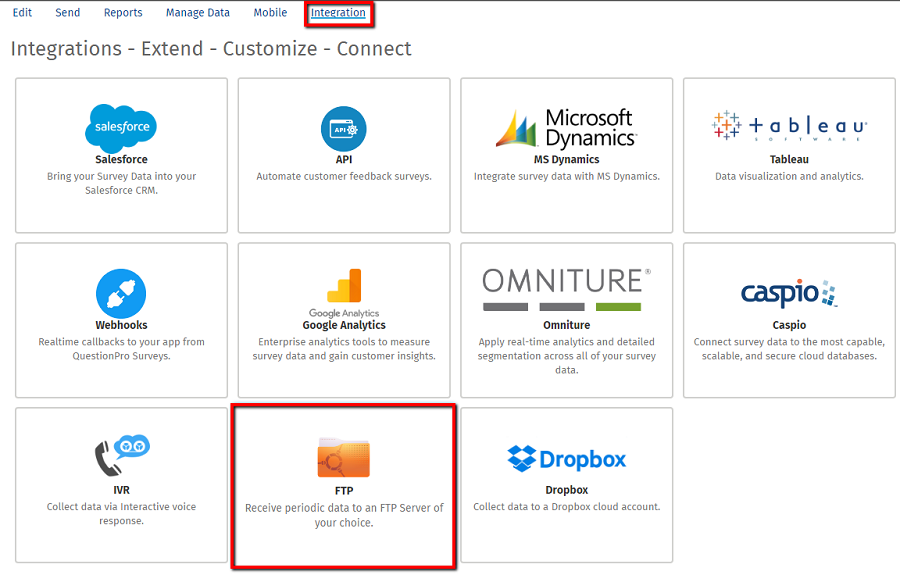Image resolution: width=900 pixels, height=575 pixels.
Task: Go to the Manage Data tab
Action: (197, 13)
